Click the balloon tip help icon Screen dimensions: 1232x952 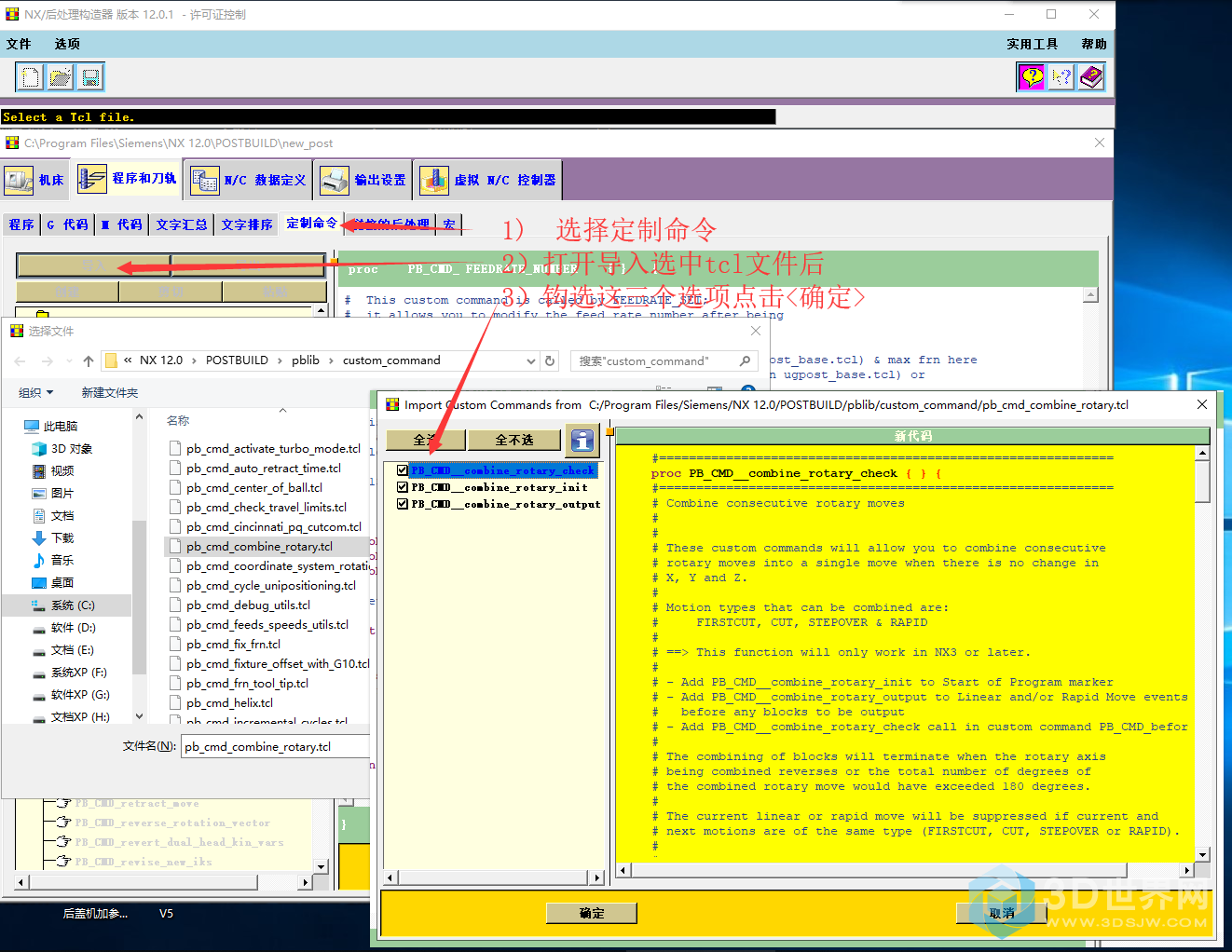click(1032, 77)
